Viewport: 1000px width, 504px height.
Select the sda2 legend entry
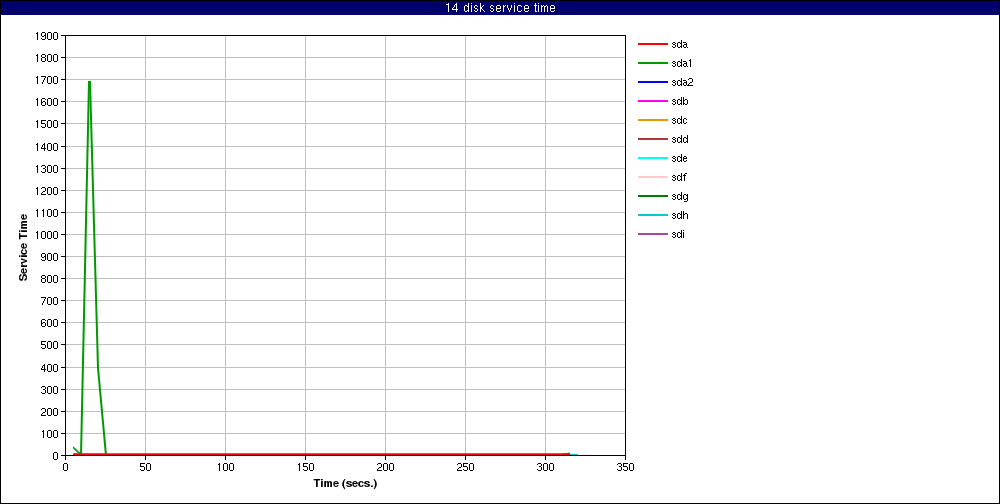point(665,82)
